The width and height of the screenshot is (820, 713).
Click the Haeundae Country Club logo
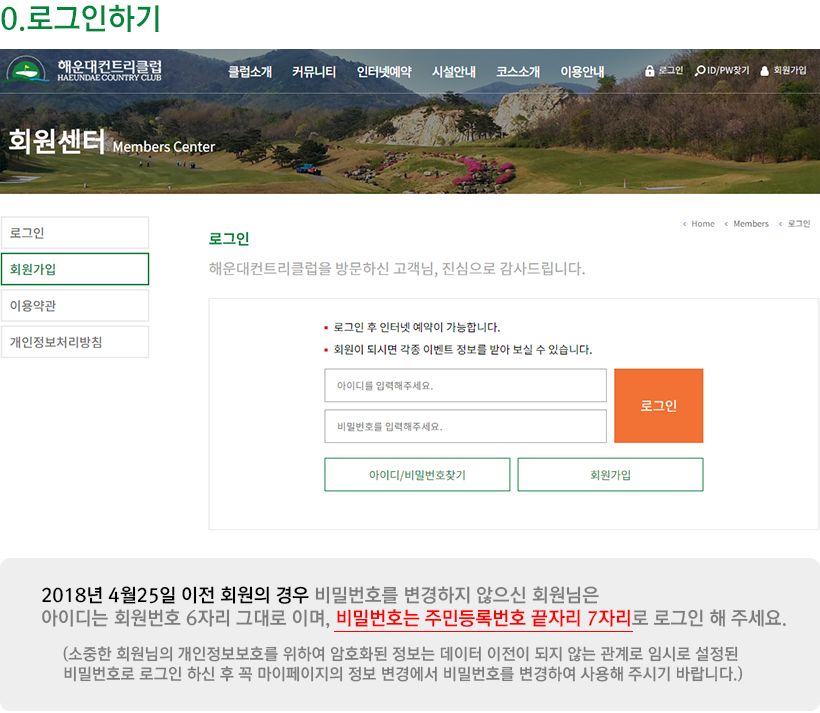pyautogui.click(x=85, y=71)
